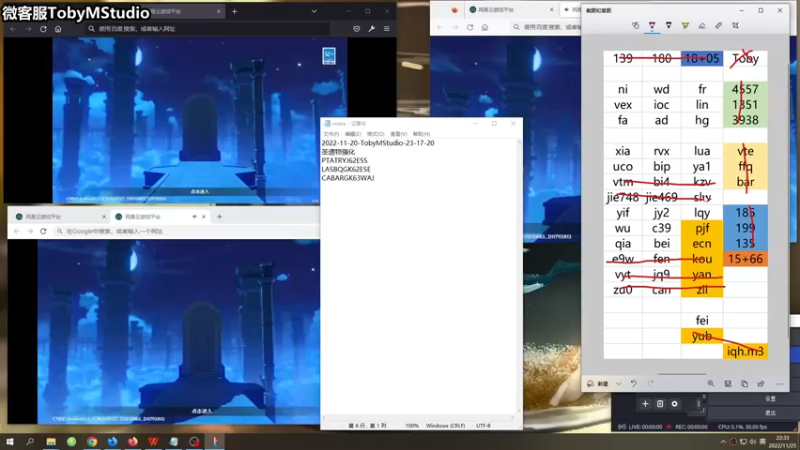This screenshot has height=450, width=800.
Task: Select the black pencil tool
Action: point(669,25)
